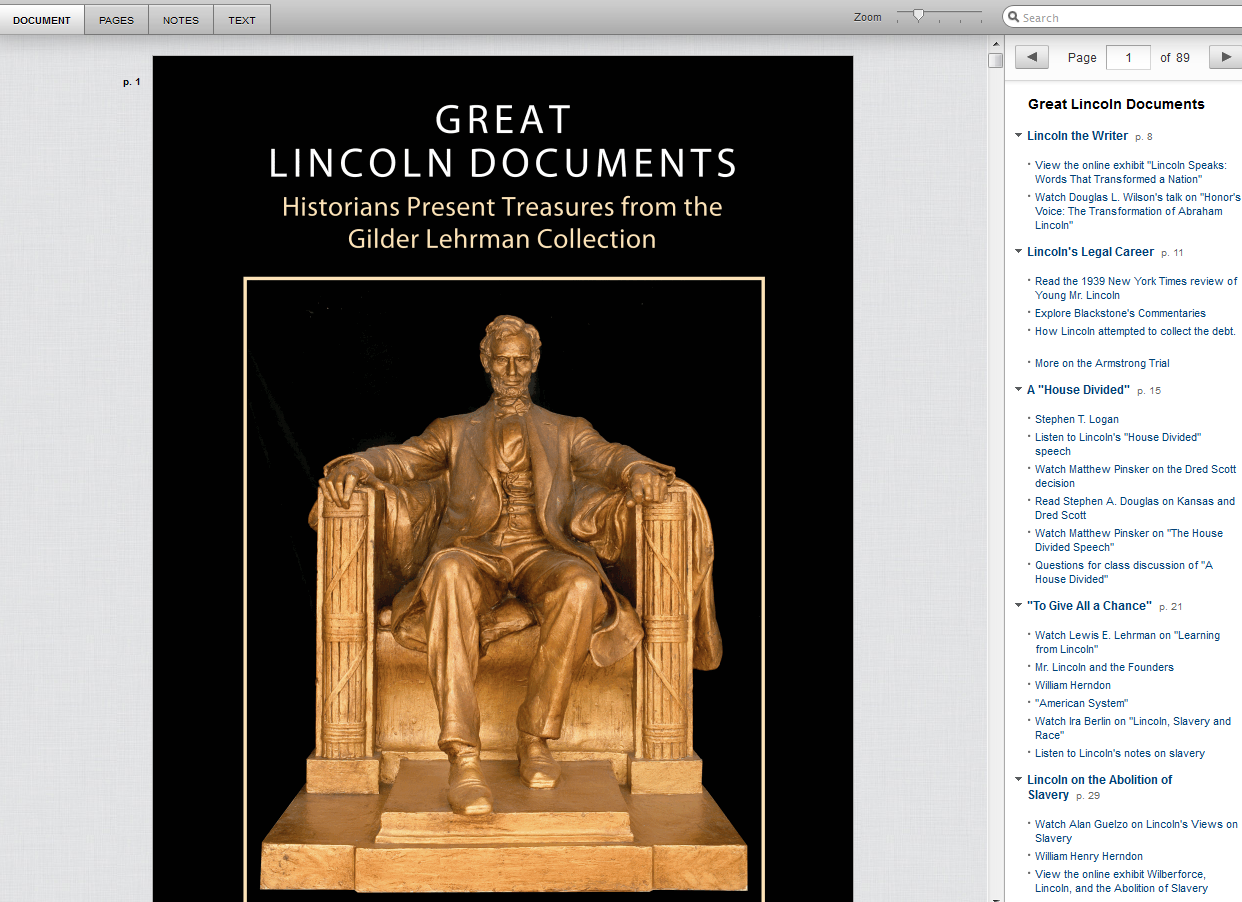Viewport: 1242px width, 902px height.
Task: Watch Ira Berlin on Lincoln, Slavery and Race
Action: click(x=1133, y=728)
